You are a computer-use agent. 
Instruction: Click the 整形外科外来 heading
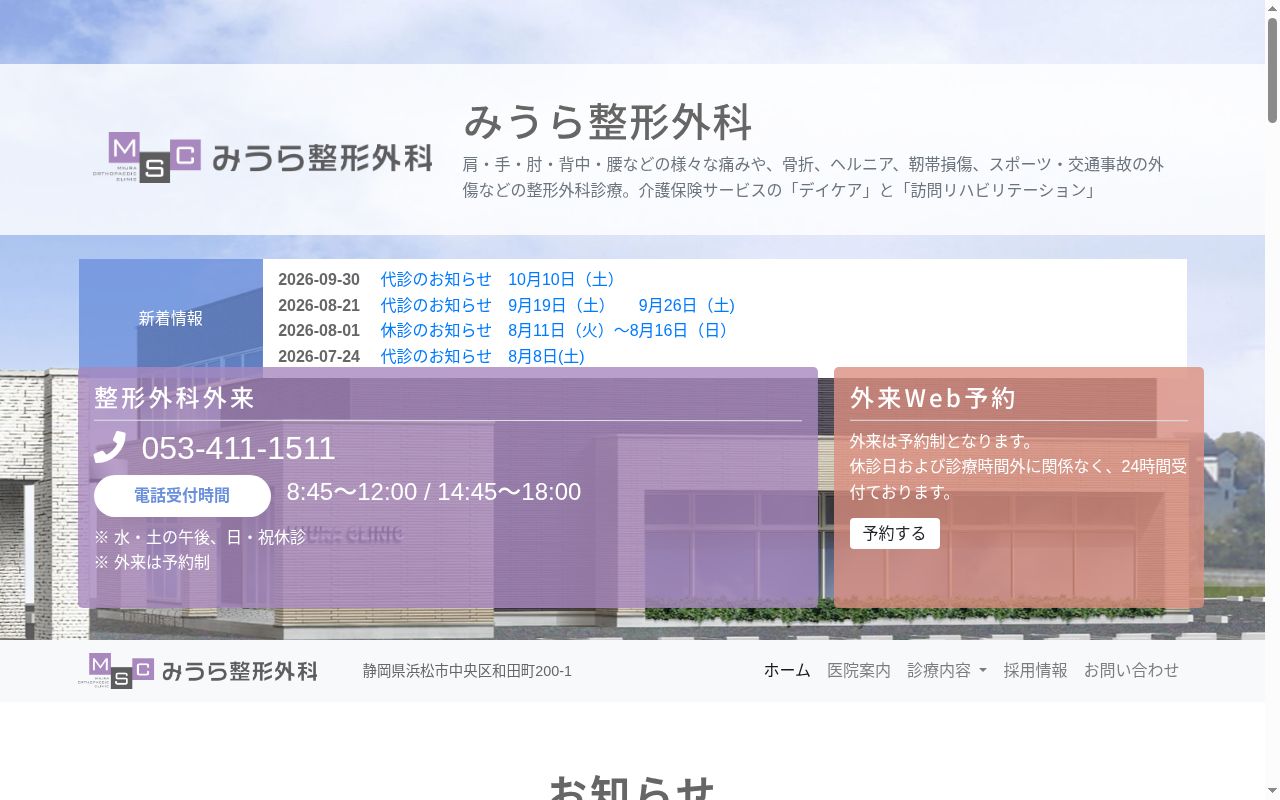175,398
